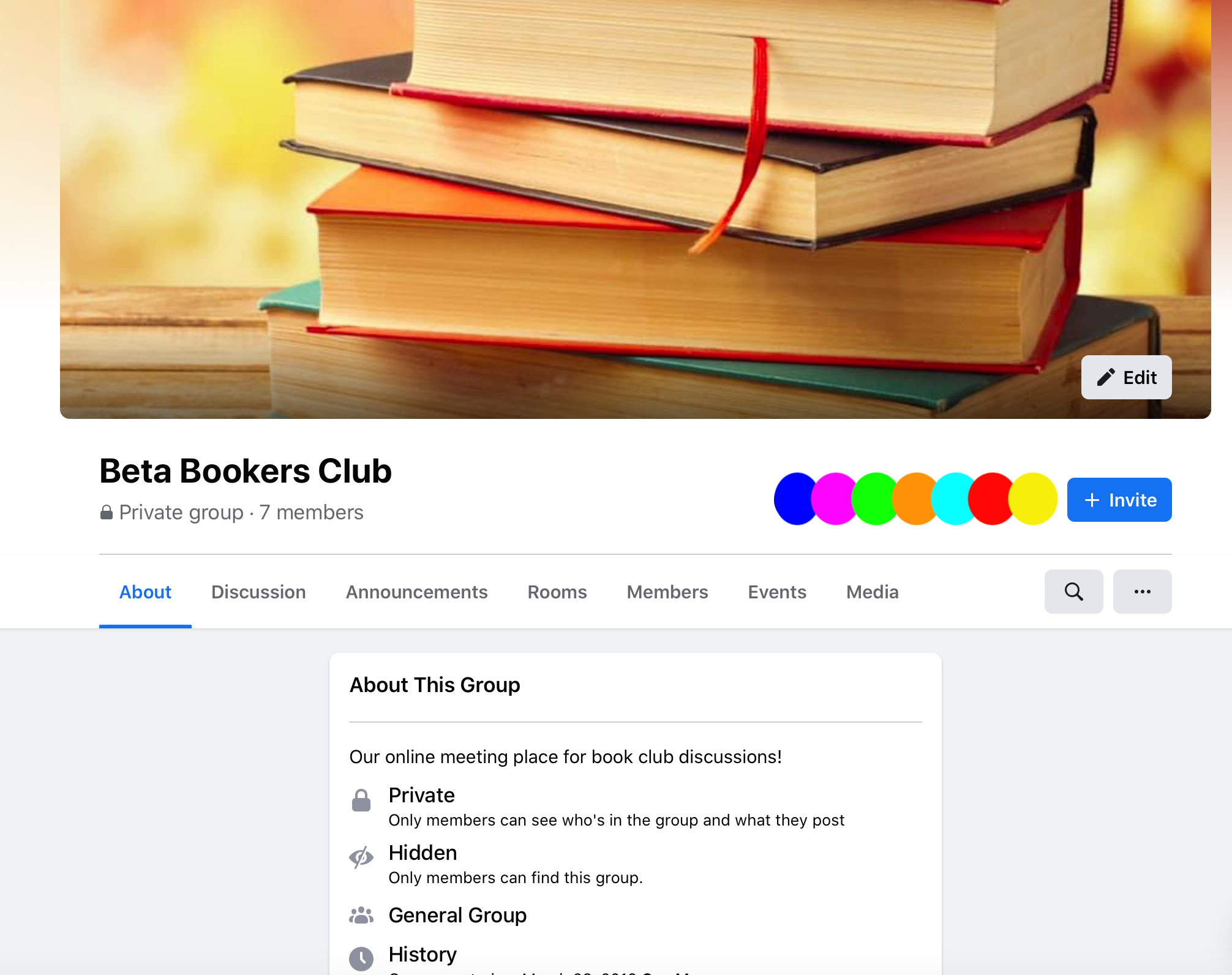1232x975 pixels.
Task: Click the crossed-eye Hidden icon
Action: point(361,857)
